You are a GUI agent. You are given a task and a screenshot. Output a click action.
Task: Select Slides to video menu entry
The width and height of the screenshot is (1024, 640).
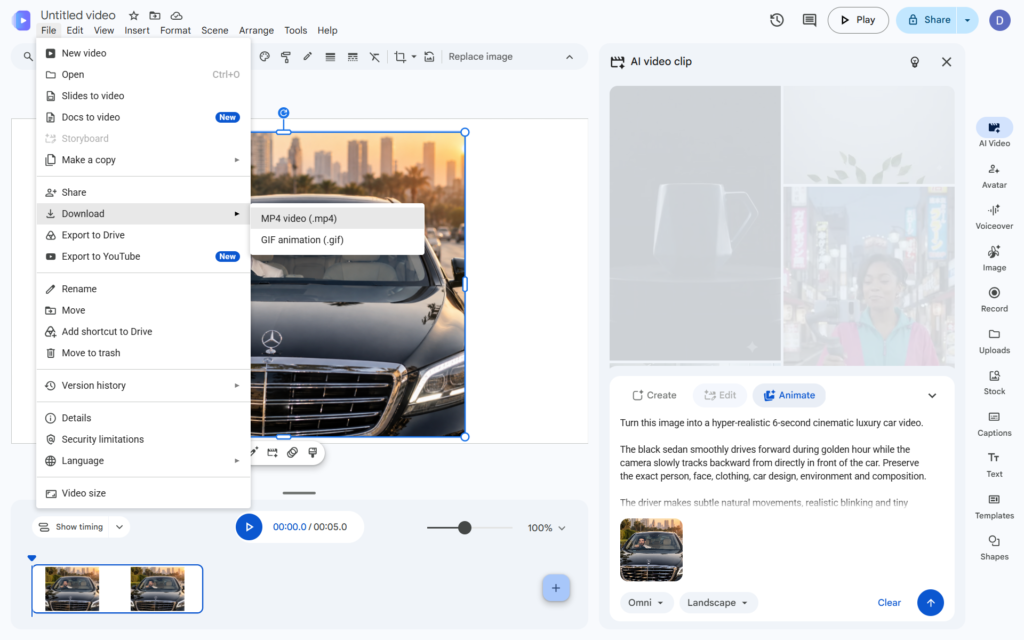click(144, 96)
